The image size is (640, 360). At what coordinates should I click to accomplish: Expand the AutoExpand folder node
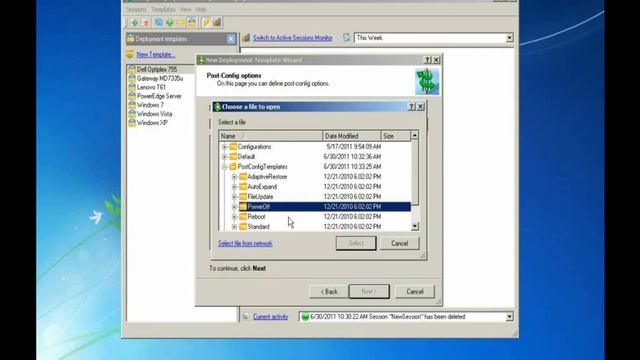point(234,187)
